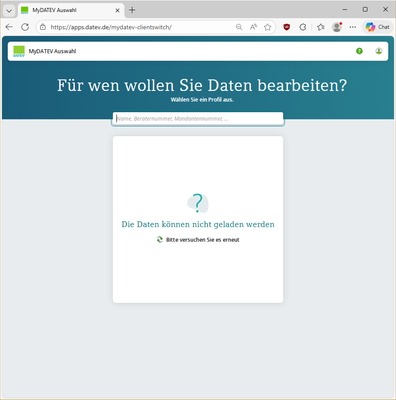This screenshot has width=396, height=400.
Task: Click the MyDATEV Auswahl header title
Action: pyautogui.click(x=52, y=51)
